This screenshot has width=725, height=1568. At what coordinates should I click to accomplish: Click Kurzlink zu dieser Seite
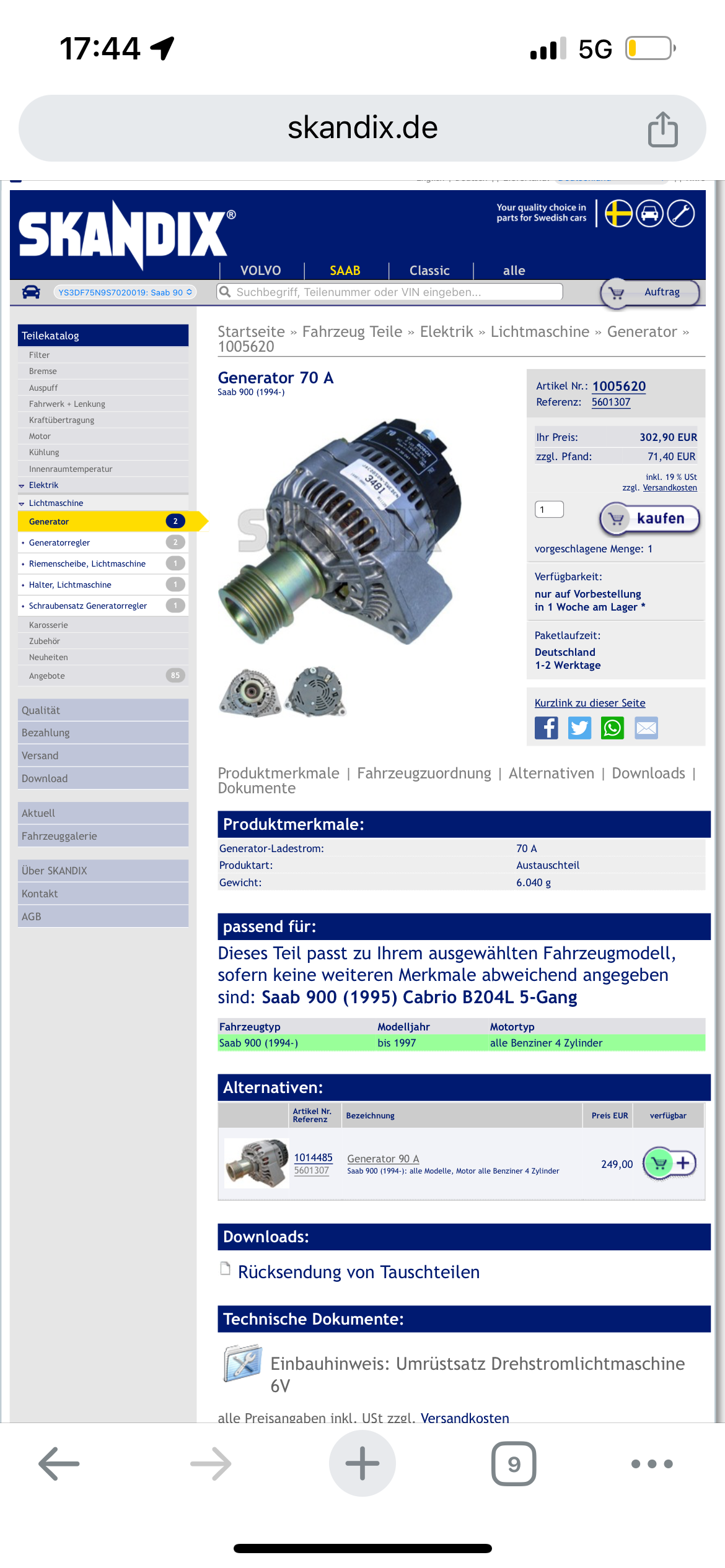point(590,703)
